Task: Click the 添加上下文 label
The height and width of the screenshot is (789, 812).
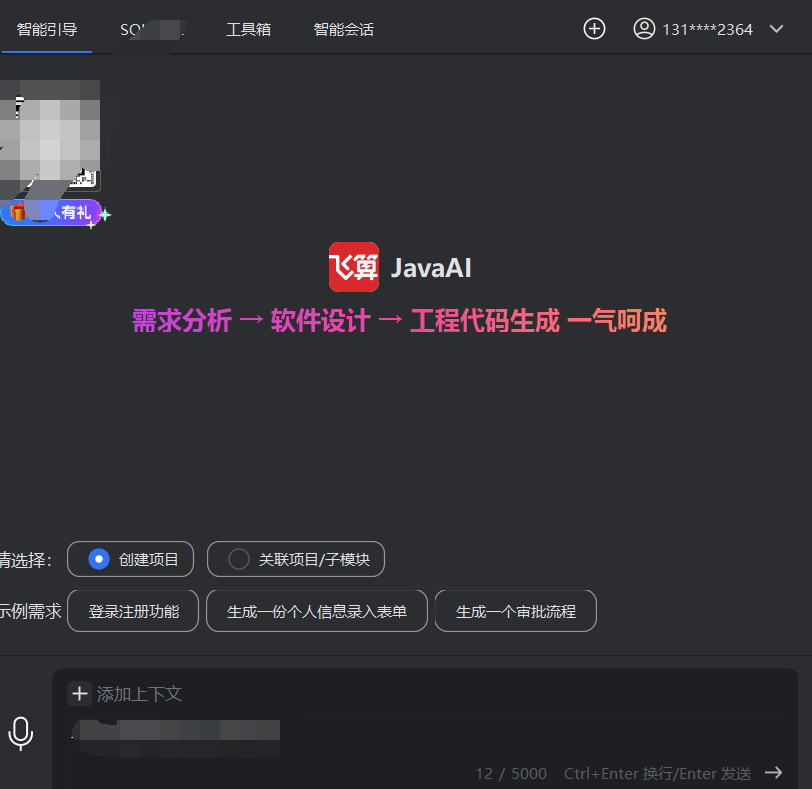Action: [x=139, y=694]
